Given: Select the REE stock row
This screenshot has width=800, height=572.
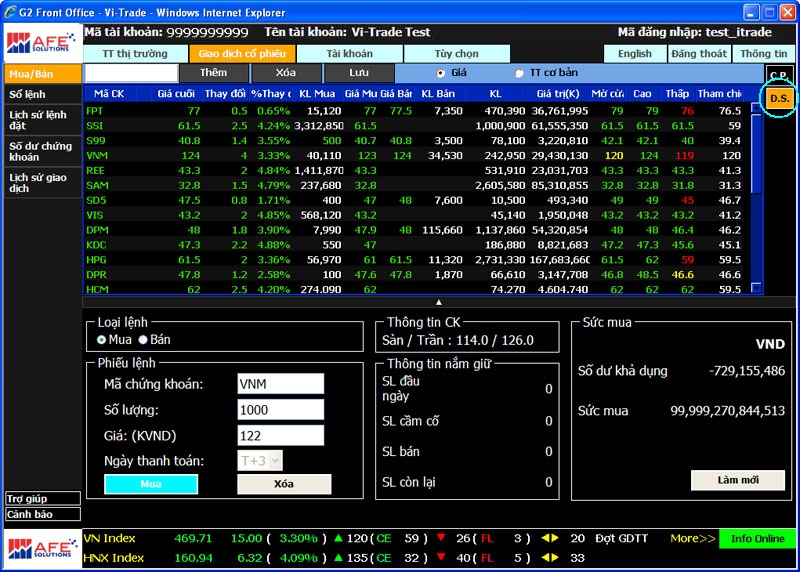Looking at the screenshot, I should click(416, 170).
